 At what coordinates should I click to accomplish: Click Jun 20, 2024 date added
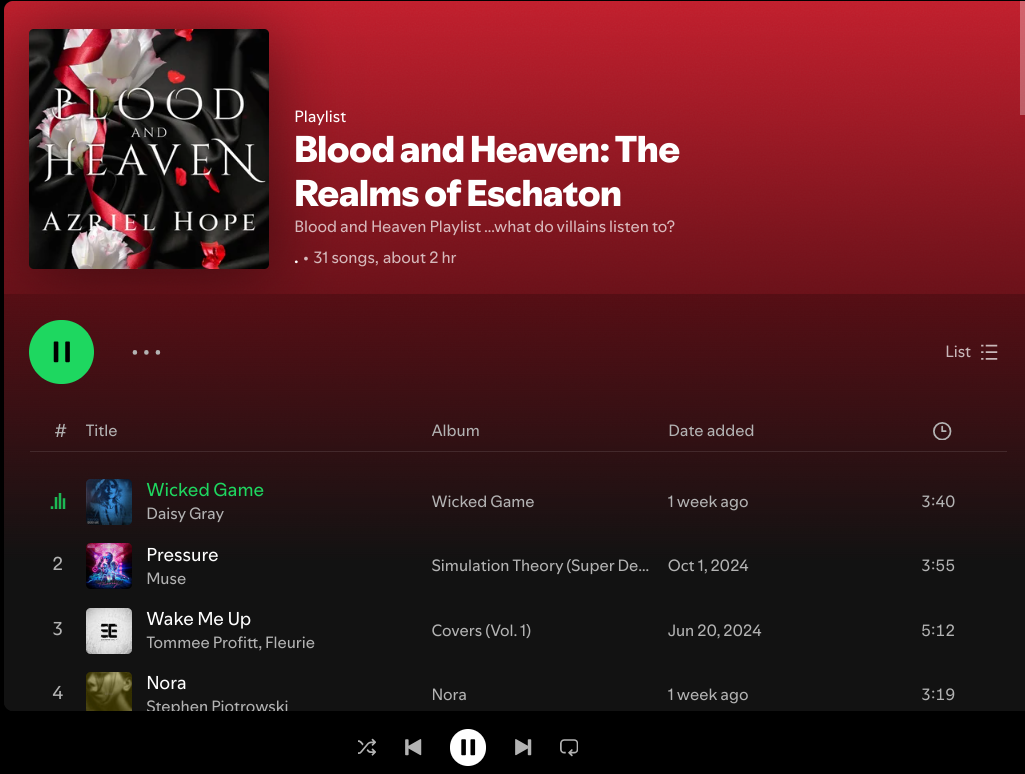pyautogui.click(x=714, y=630)
